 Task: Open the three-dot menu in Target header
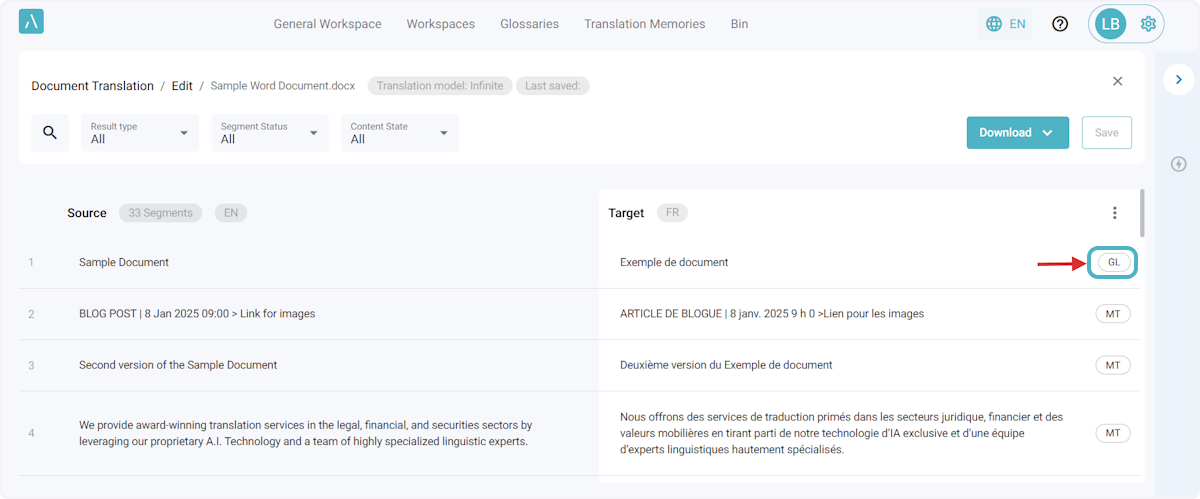coord(1115,213)
